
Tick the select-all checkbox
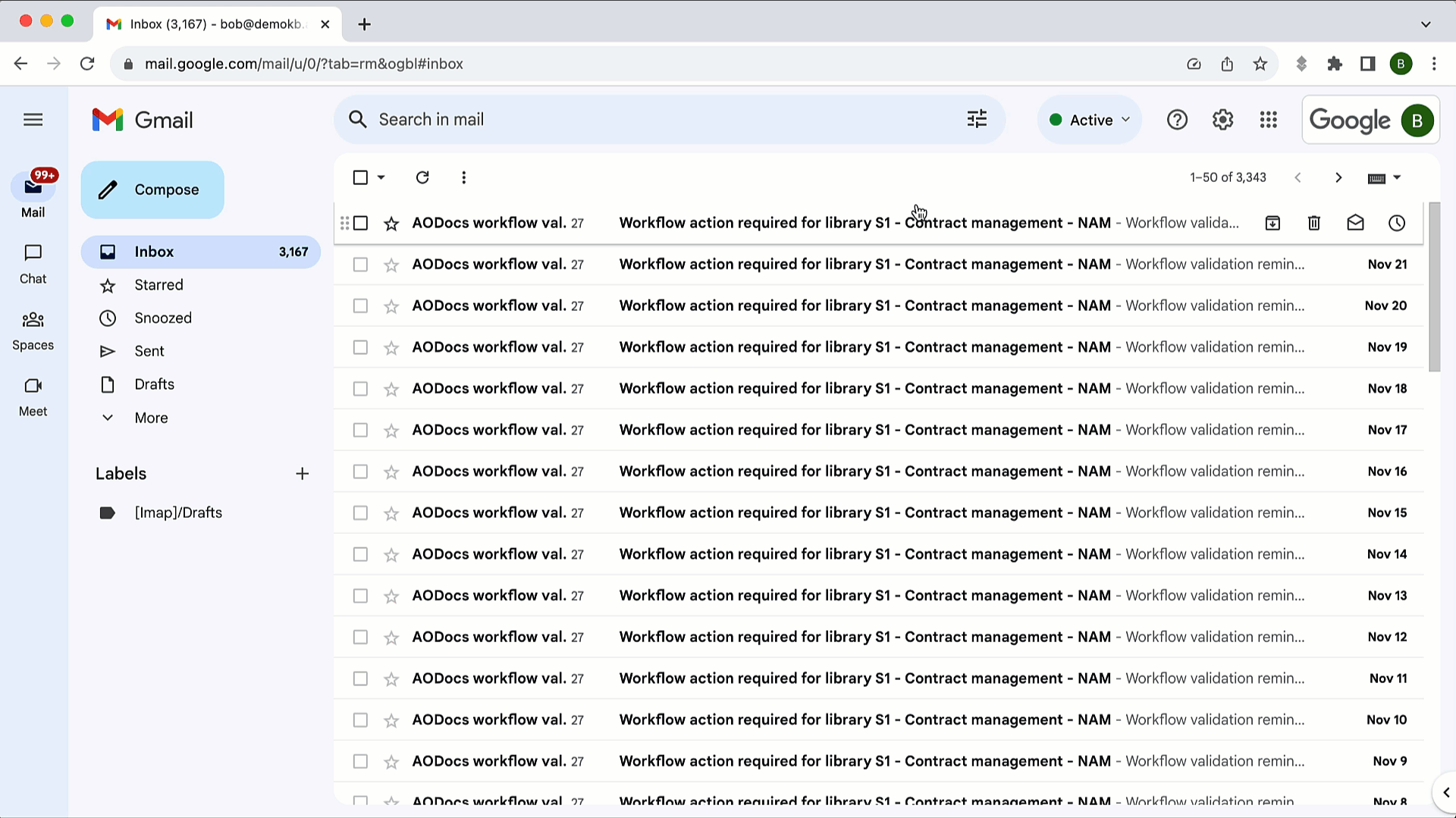coord(360,177)
